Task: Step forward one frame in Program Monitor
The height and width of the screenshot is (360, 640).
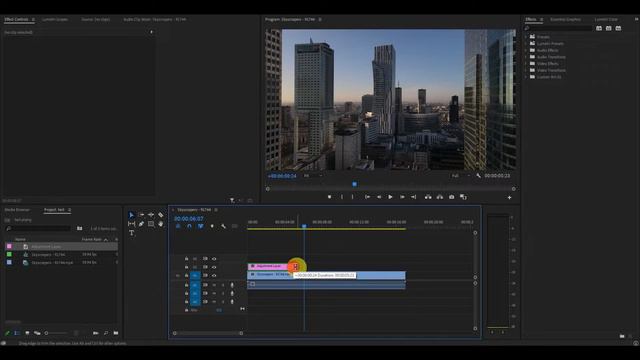Action: pyautogui.click(x=402, y=197)
